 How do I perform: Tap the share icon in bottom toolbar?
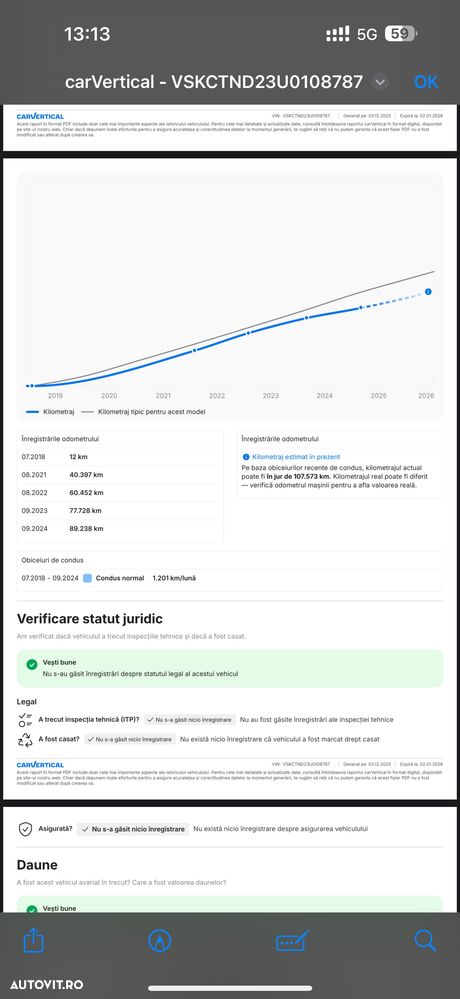pyautogui.click(x=34, y=940)
